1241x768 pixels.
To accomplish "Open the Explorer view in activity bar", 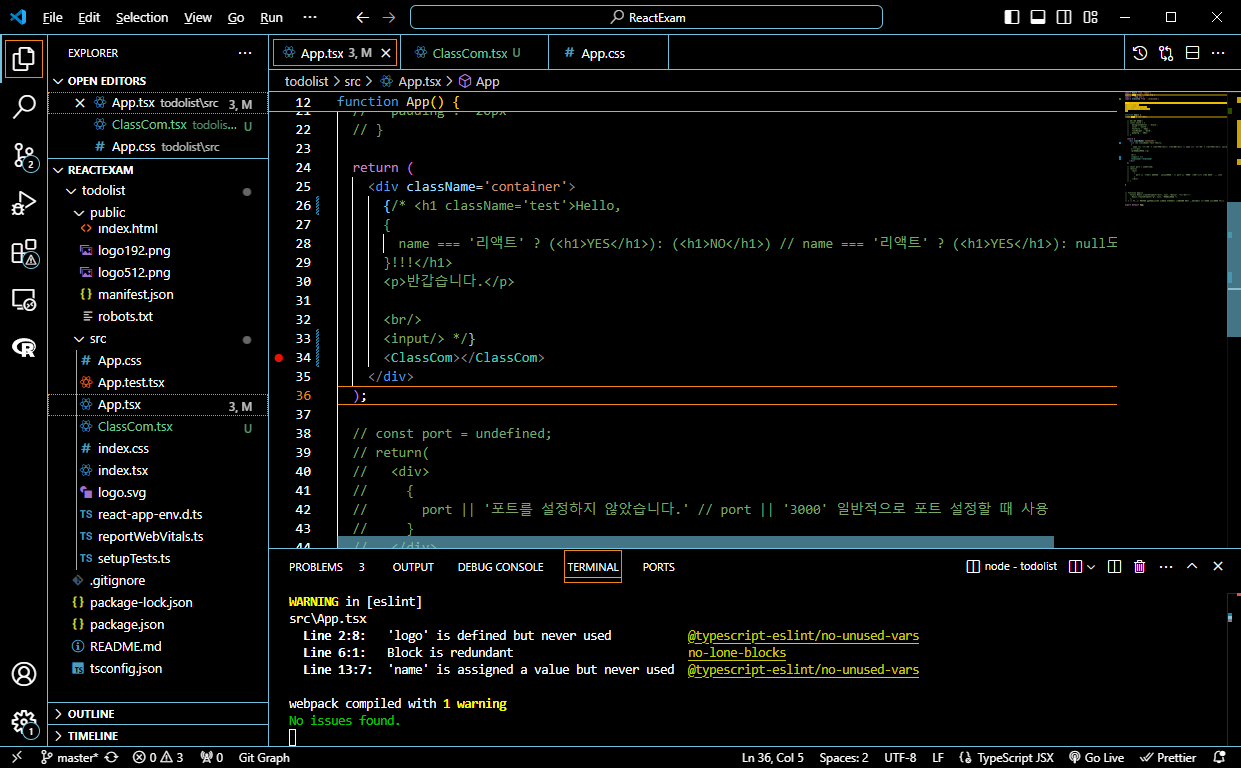I will coord(24,59).
